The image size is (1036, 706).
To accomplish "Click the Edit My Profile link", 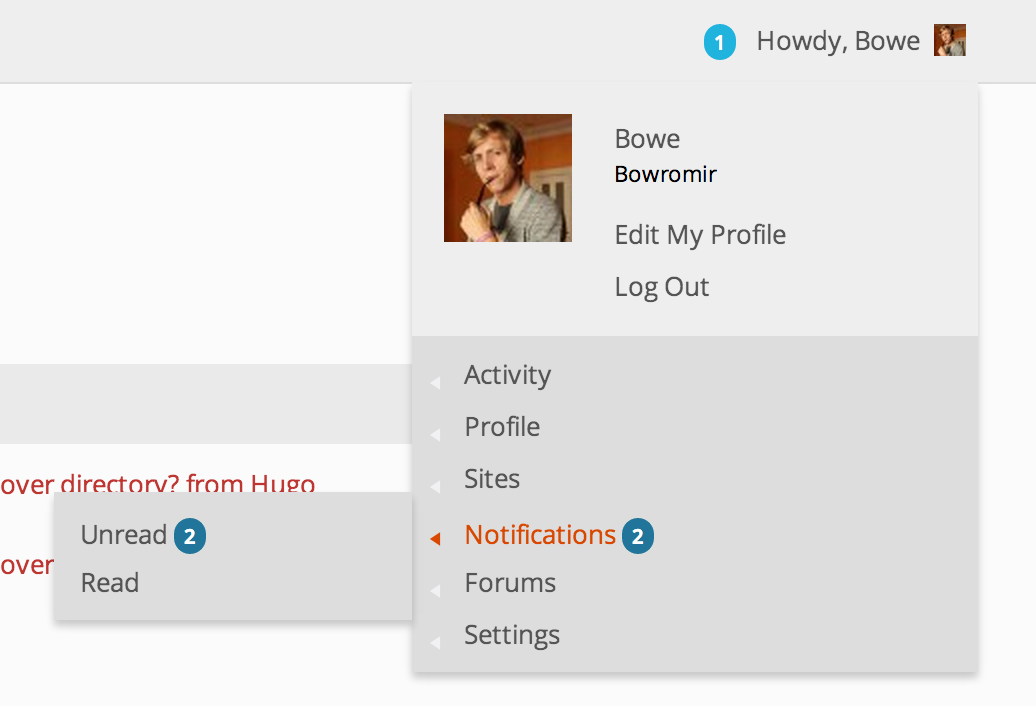I will (700, 235).
